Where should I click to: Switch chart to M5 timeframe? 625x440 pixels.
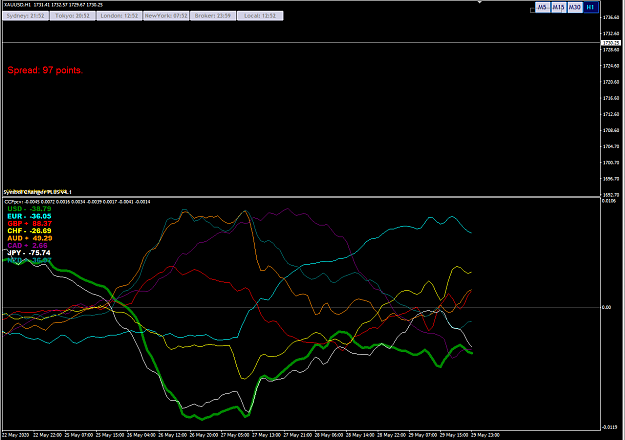[542, 7]
